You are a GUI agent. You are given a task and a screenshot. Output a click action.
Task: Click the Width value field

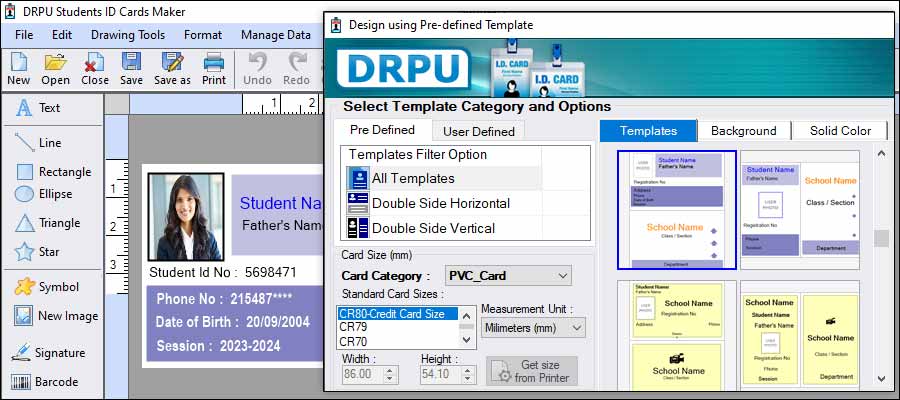pyautogui.click(x=362, y=375)
